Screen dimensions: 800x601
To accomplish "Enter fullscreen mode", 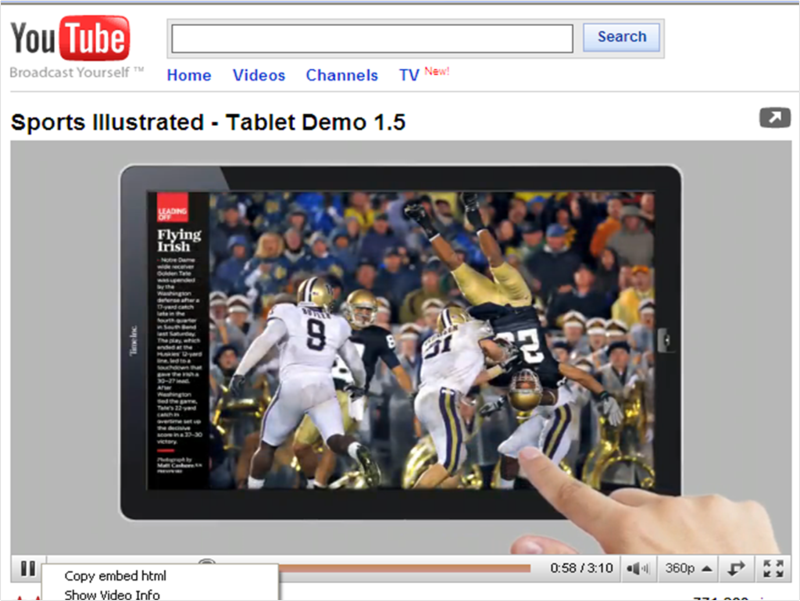I will click(x=773, y=568).
